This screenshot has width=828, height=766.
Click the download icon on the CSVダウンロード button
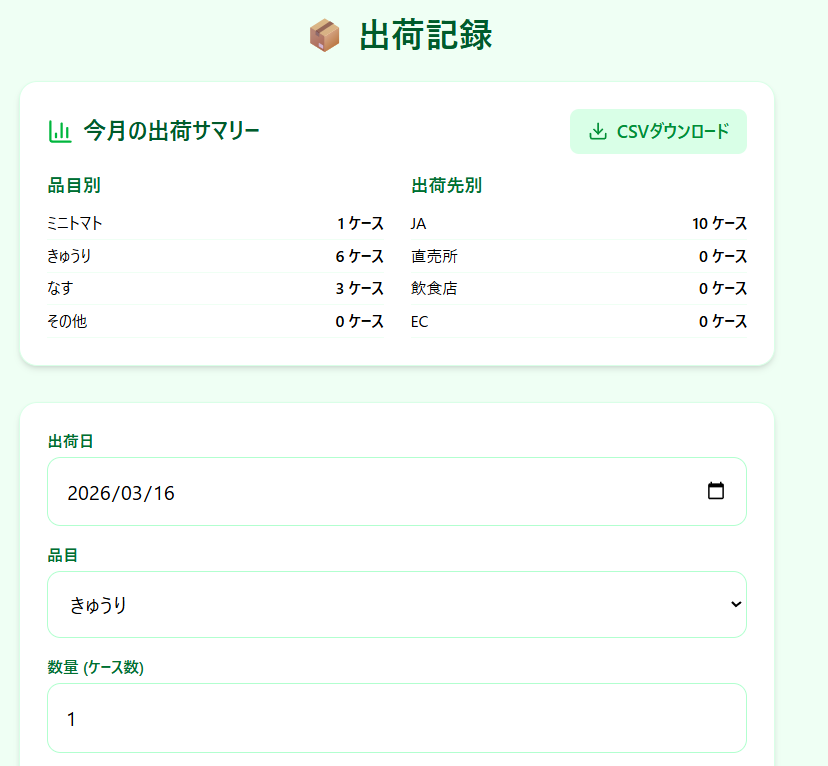pyautogui.click(x=598, y=131)
